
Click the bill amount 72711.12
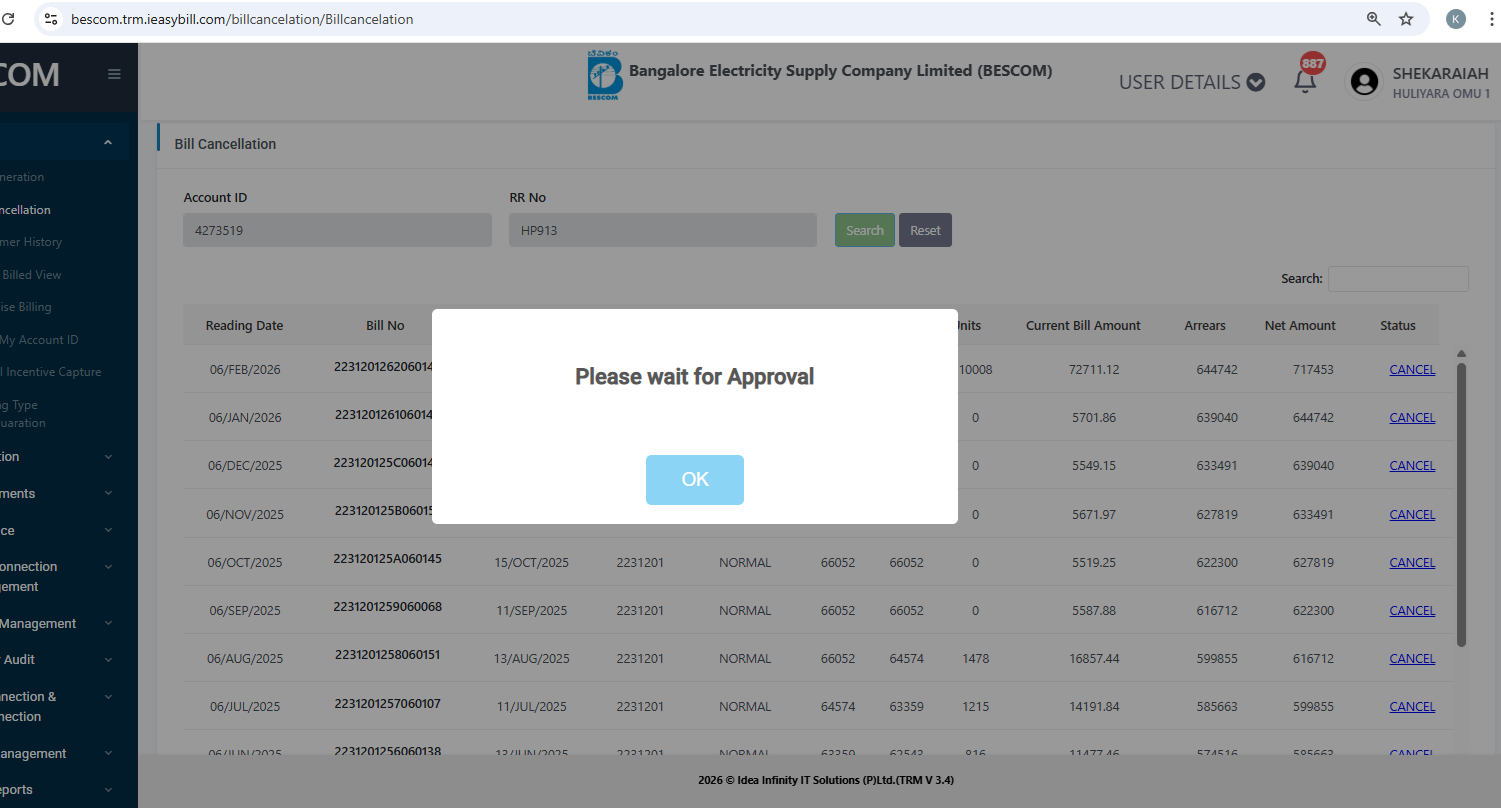coord(1094,369)
